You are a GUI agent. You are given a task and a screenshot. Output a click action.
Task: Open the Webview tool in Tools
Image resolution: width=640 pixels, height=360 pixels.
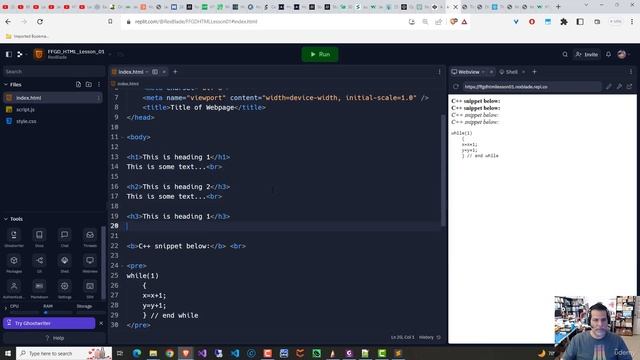point(90,264)
